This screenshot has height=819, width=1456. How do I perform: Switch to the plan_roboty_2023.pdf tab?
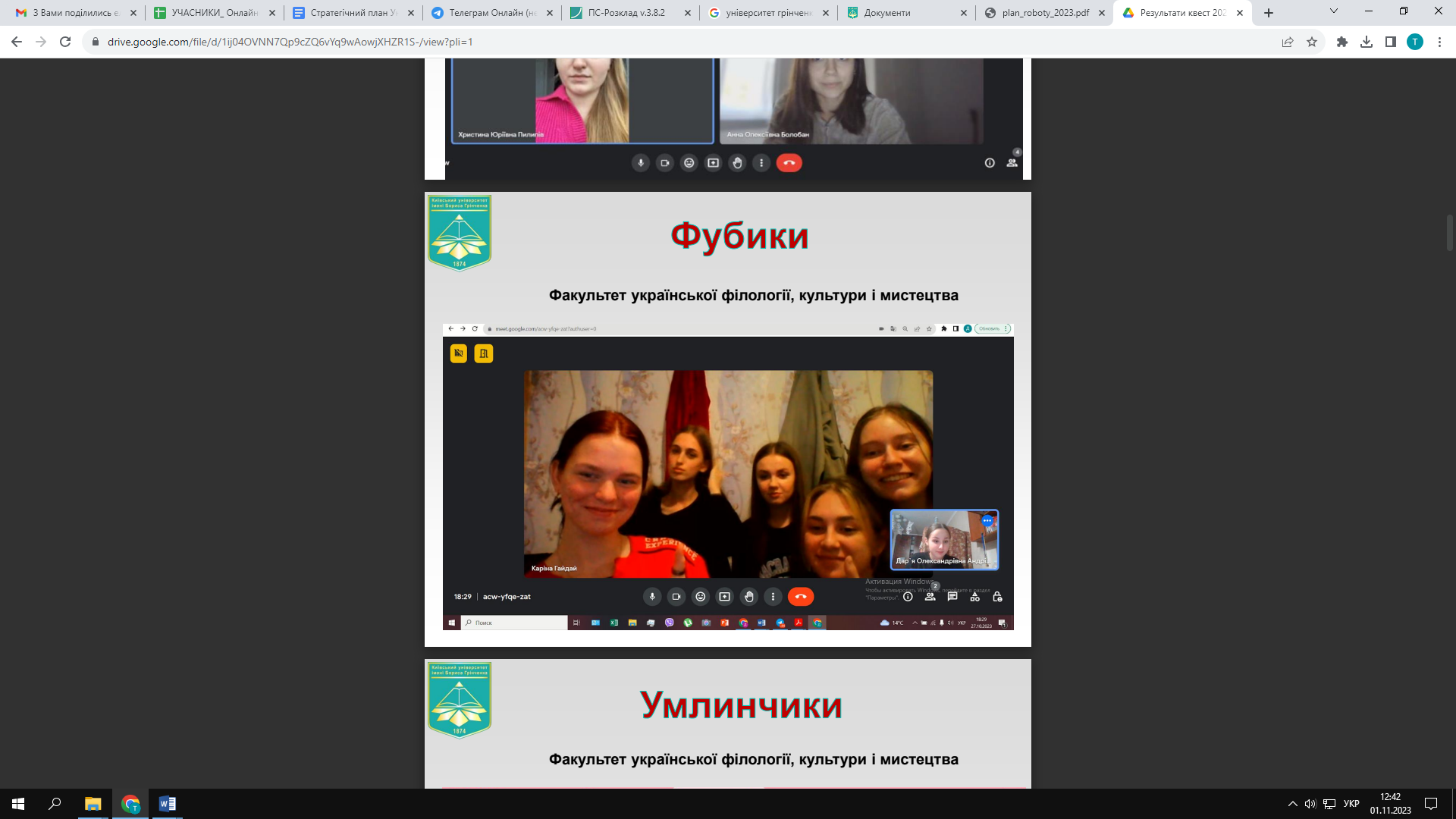coord(1045,13)
